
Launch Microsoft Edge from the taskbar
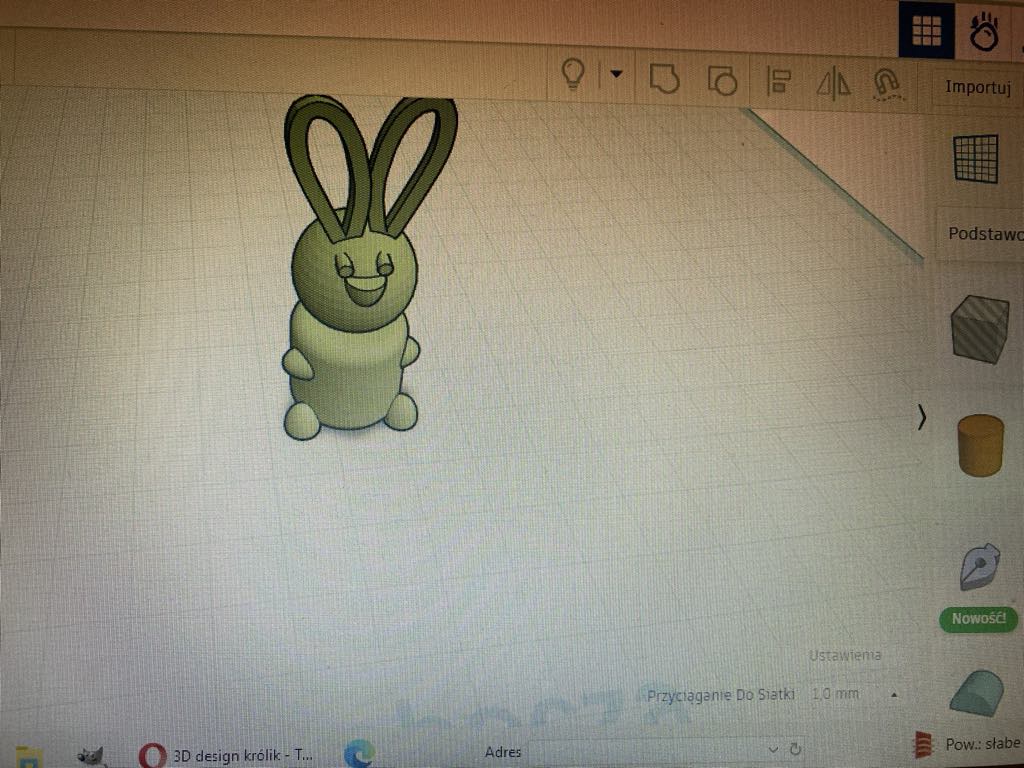pyautogui.click(x=360, y=753)
